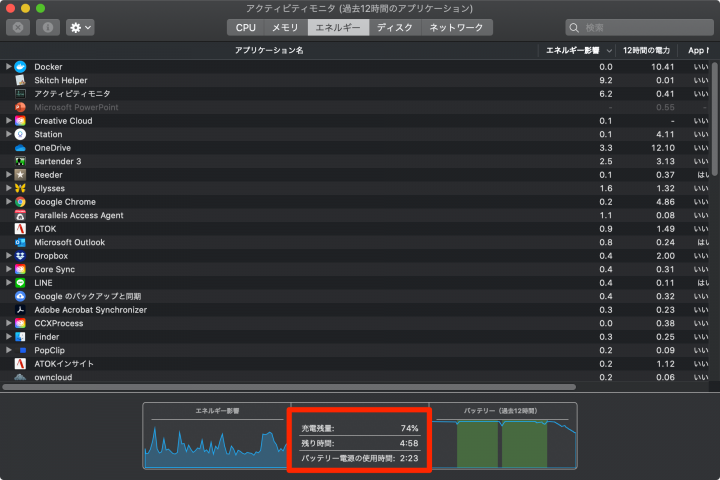The height and width of the screenshot is (480, 720).
Task: Click the PopClip icon
Action: coord(22,350)
